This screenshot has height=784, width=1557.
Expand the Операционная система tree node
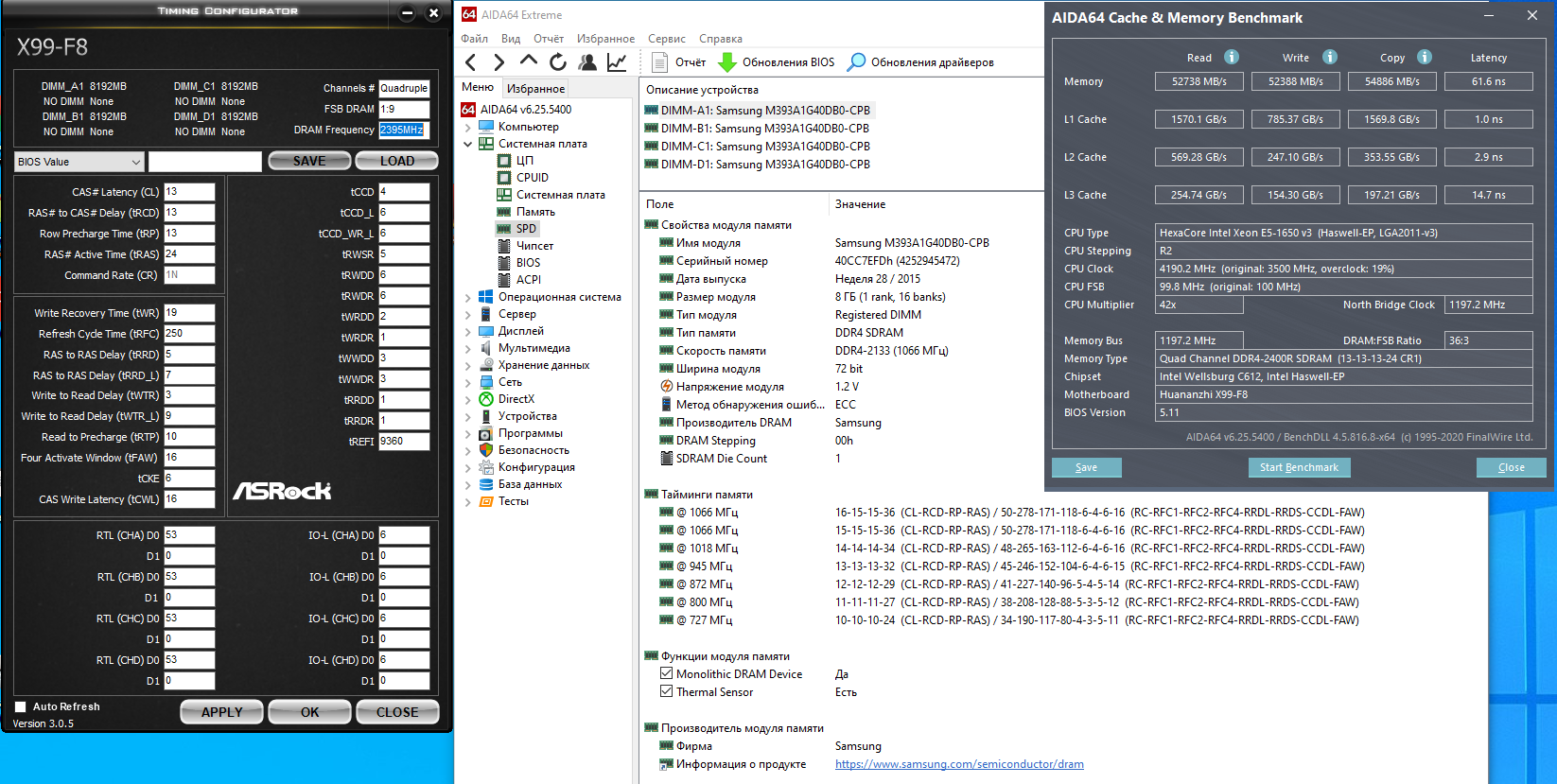tap(468, 298)
